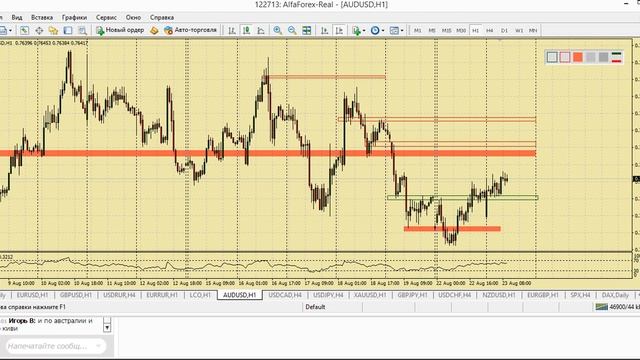The width and height of the screenshot is (640, 360).
Task: Switch chart to candlesticks icon
Action: (x=247, y=30)
